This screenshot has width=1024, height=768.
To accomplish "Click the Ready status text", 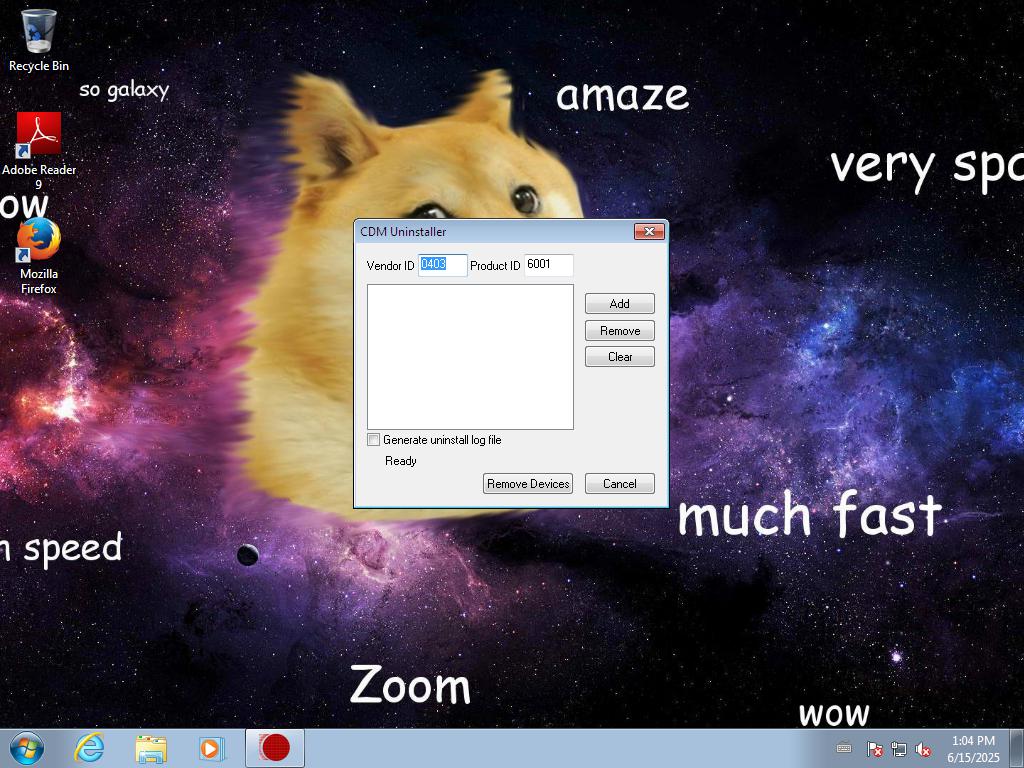I will 400,461.
